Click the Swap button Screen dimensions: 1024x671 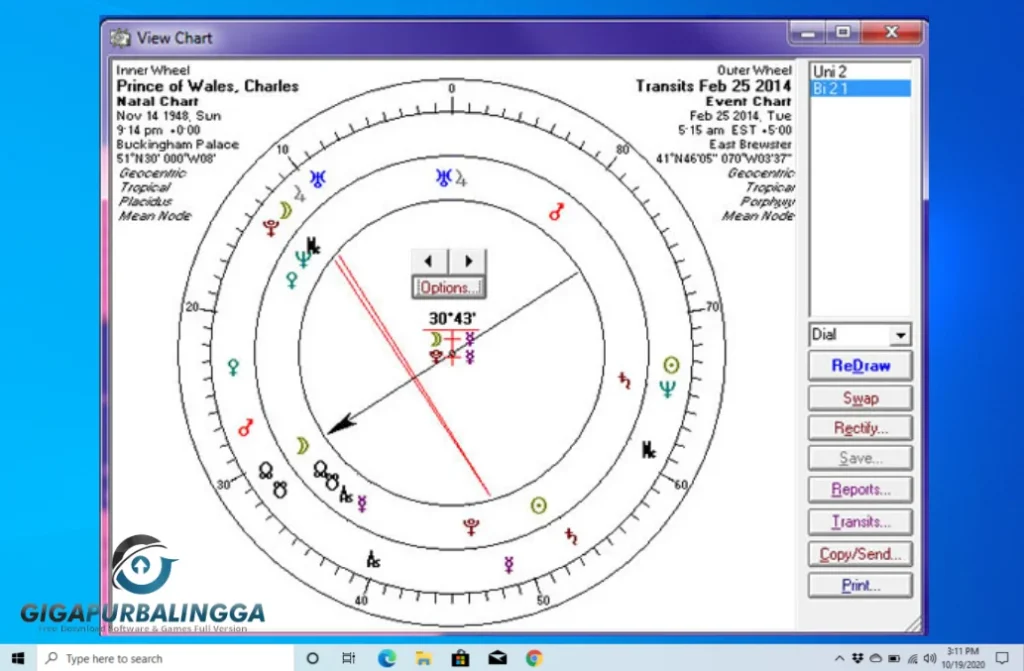pos(860,397)
